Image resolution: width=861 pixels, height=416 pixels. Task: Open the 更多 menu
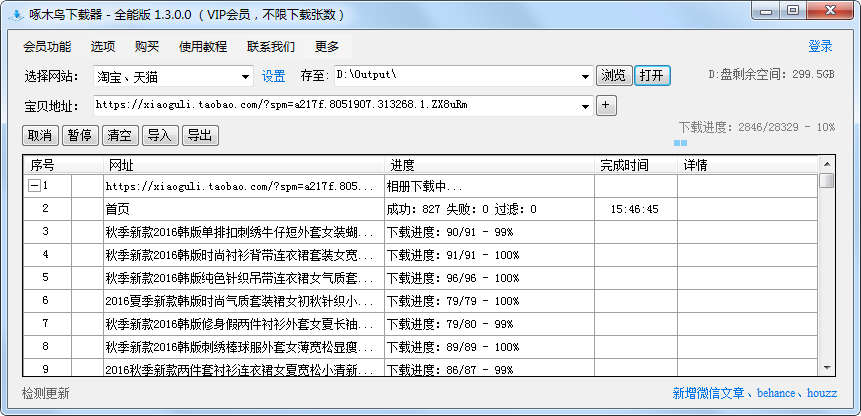point(327,46)
